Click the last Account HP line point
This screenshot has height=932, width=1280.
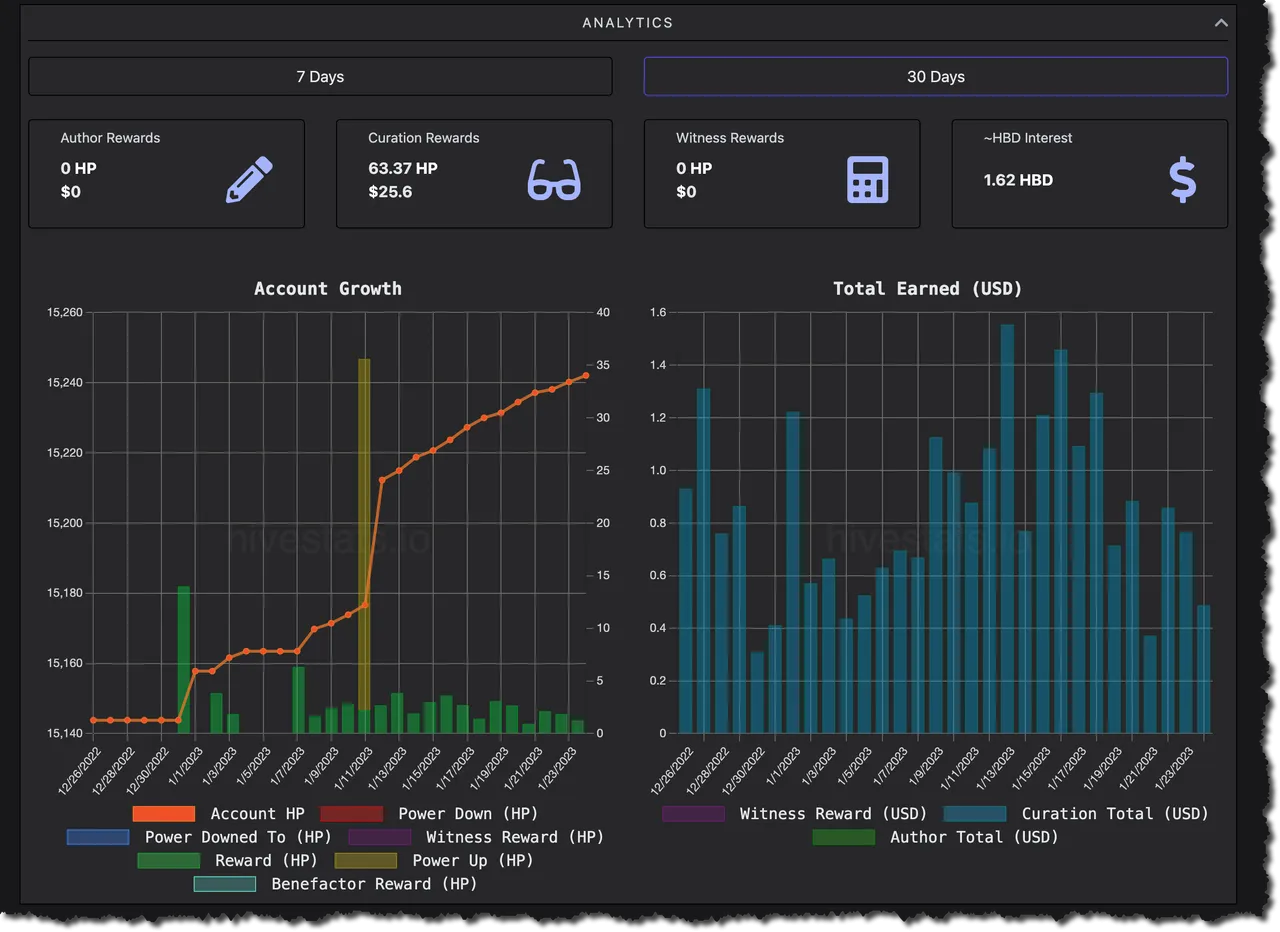point(586,376)
